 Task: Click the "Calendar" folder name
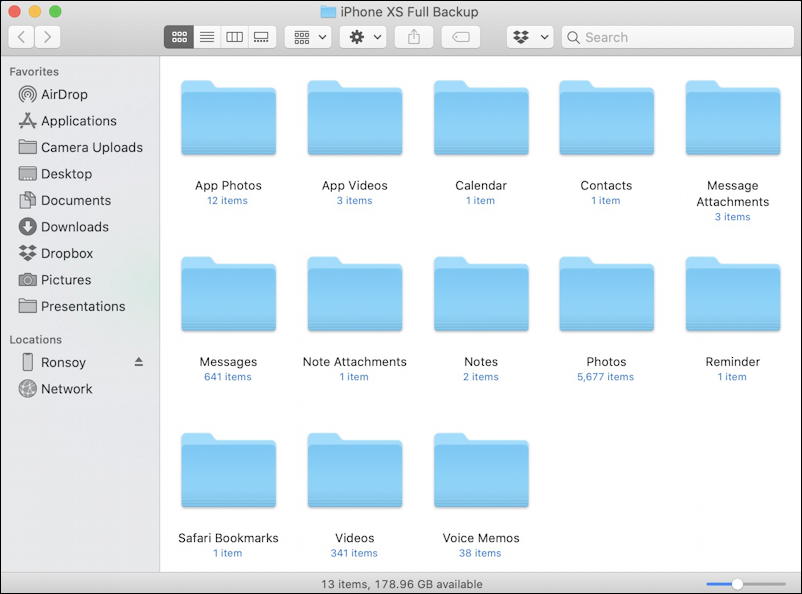[x=481, y=185]
